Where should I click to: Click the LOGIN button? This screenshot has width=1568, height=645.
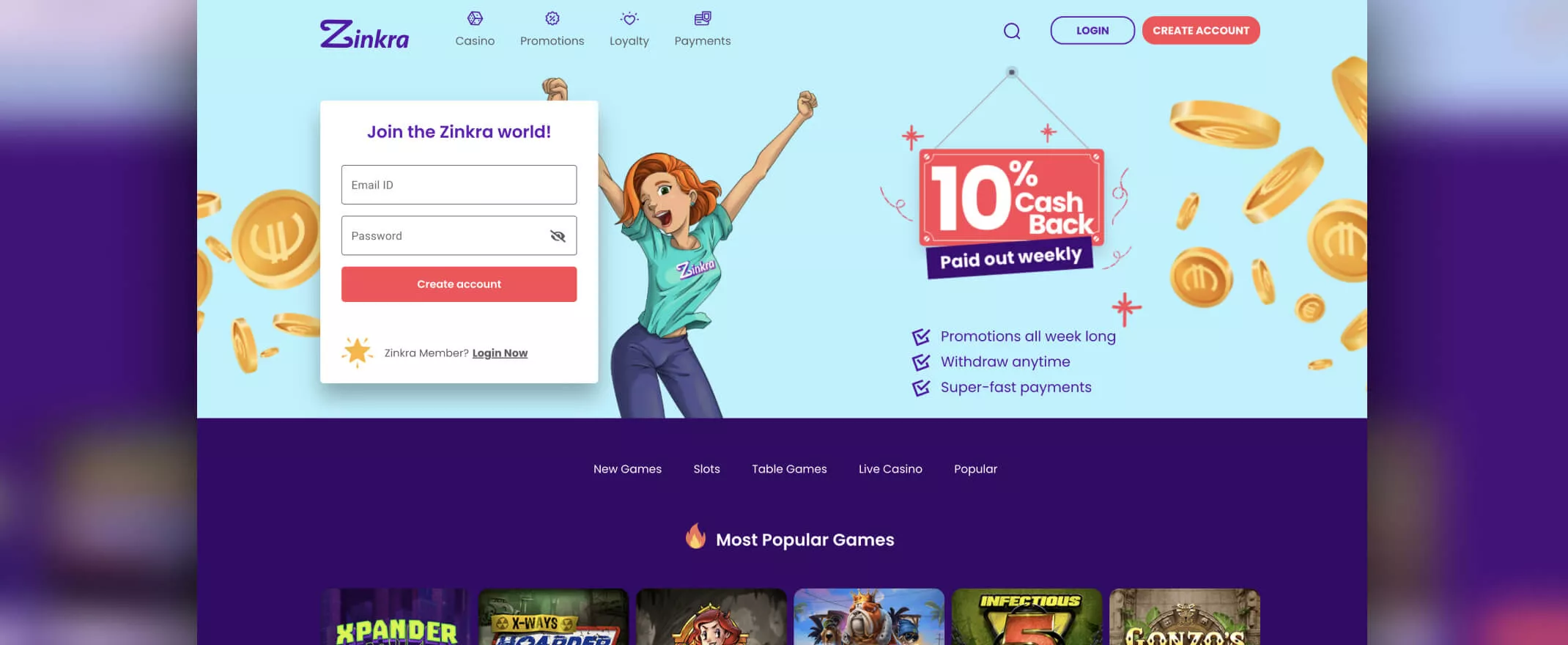(x=1092, y=30)
